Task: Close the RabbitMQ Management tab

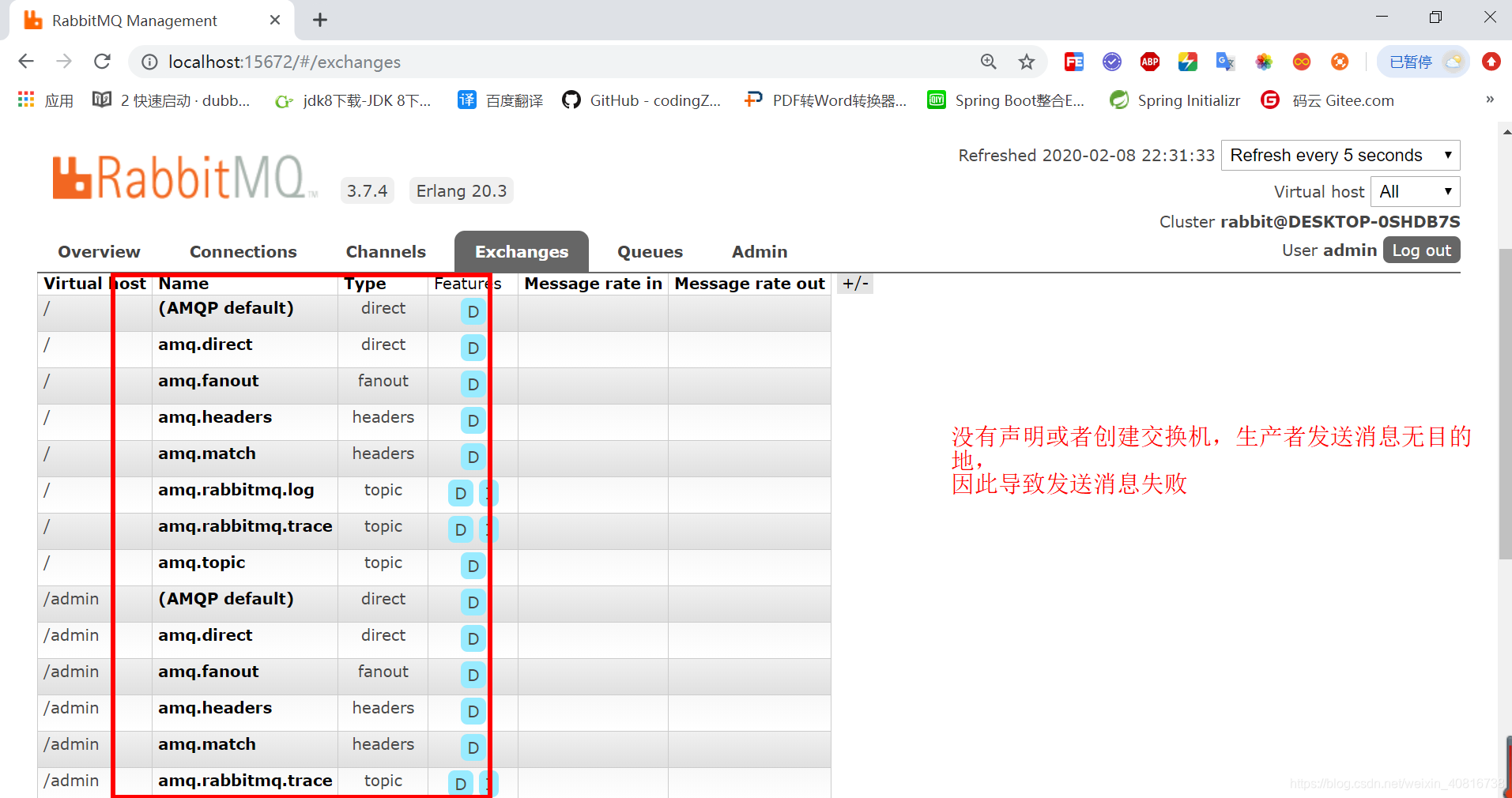Action: [x=275, y=20]
